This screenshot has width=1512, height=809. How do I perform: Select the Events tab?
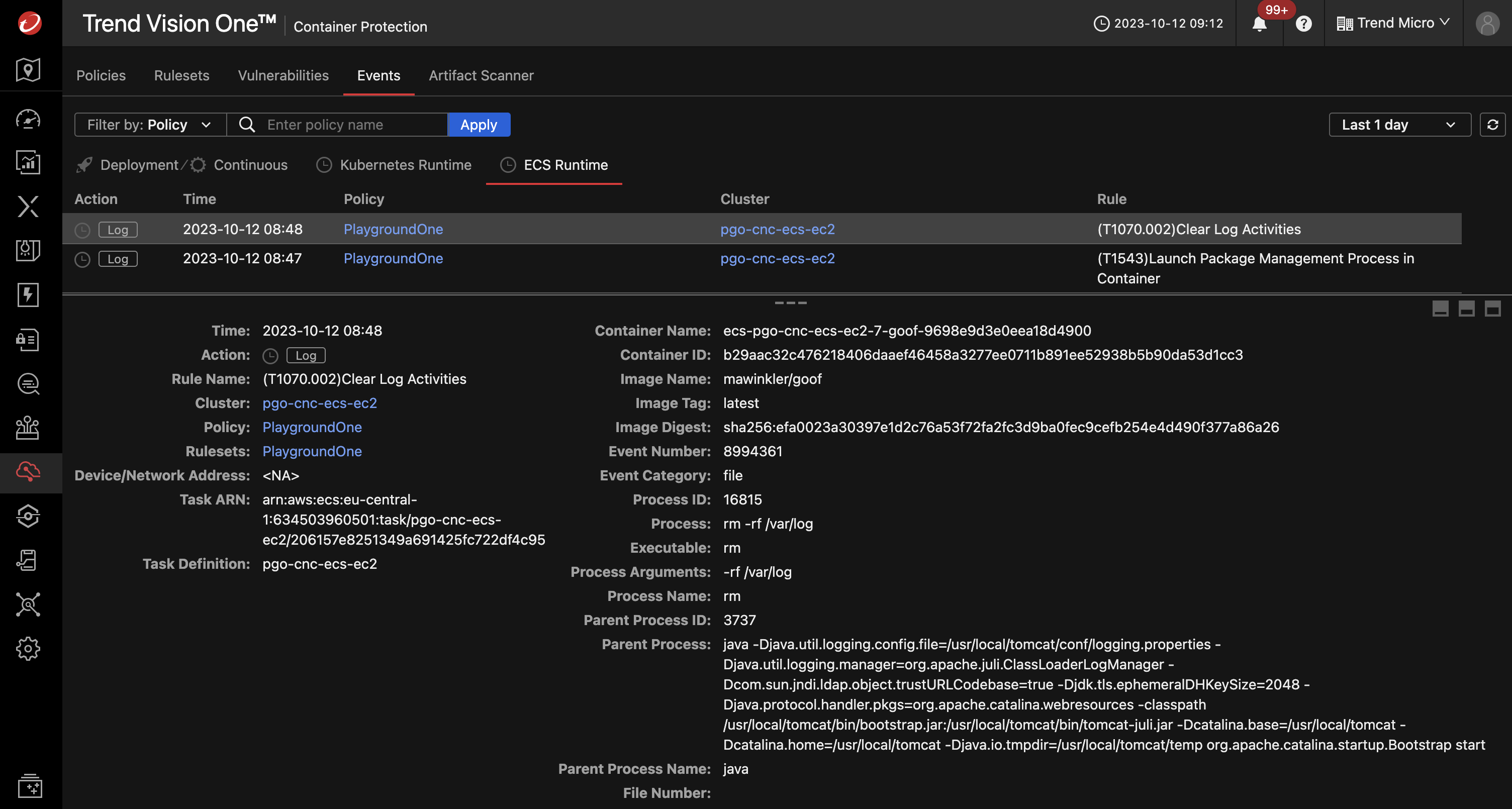tap(379, 75)
